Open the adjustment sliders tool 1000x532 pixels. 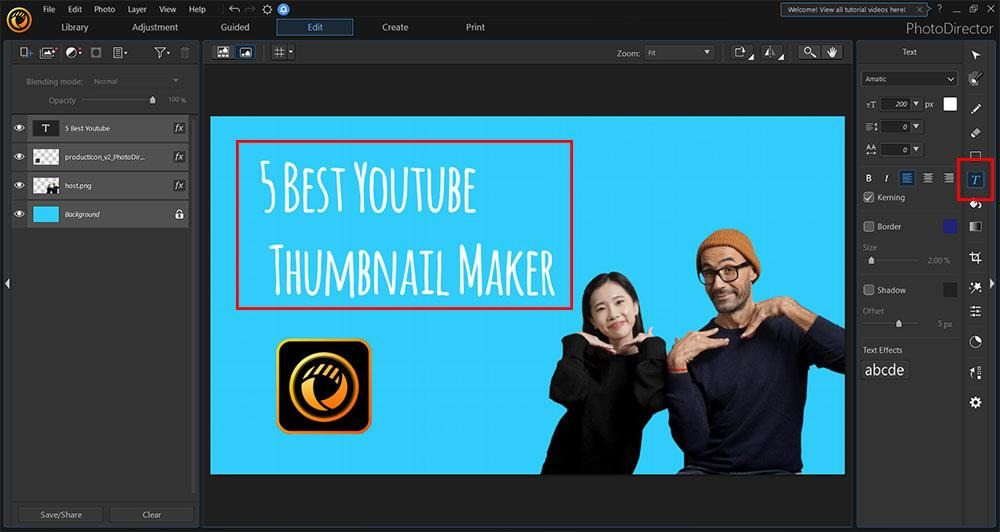coord(975,311)
